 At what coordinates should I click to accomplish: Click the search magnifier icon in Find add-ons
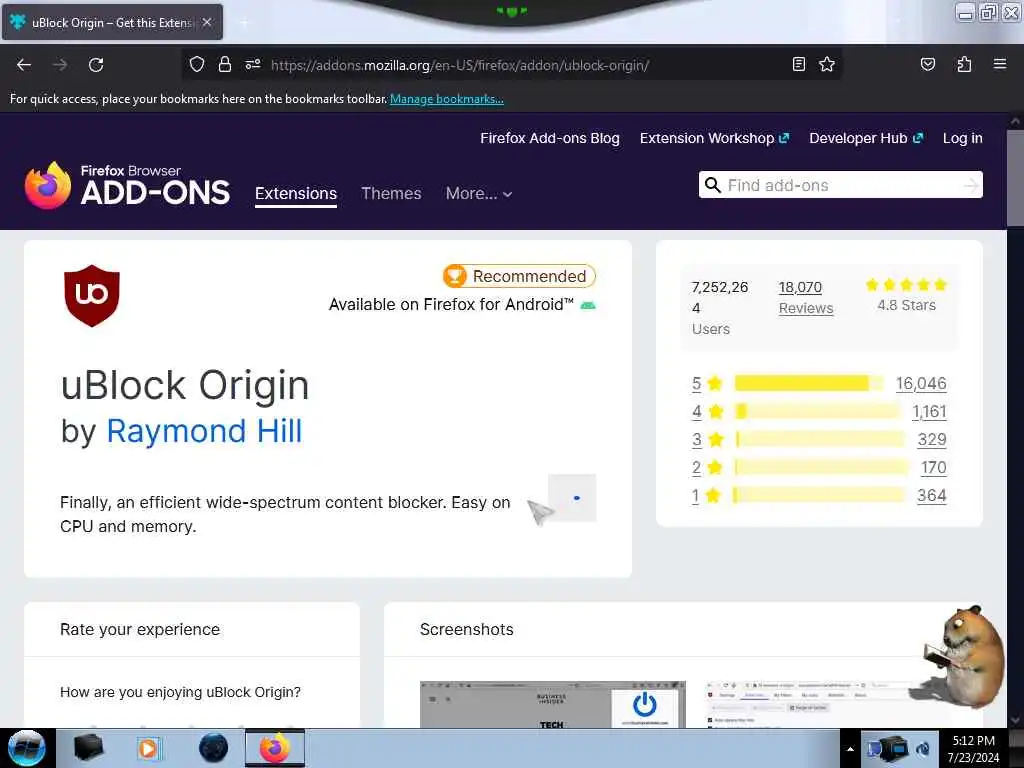(x=712, y=185)
